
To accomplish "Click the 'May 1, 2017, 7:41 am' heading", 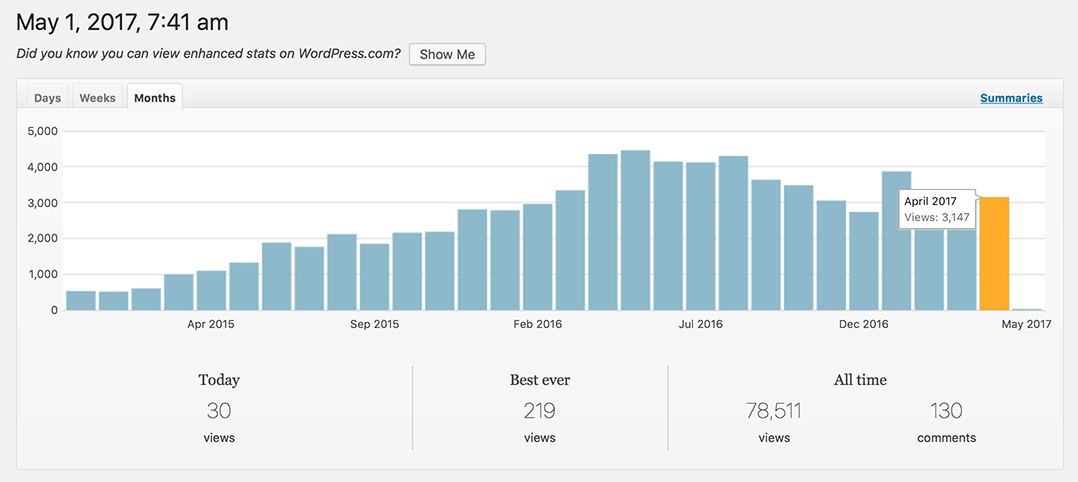I will 122,23.
